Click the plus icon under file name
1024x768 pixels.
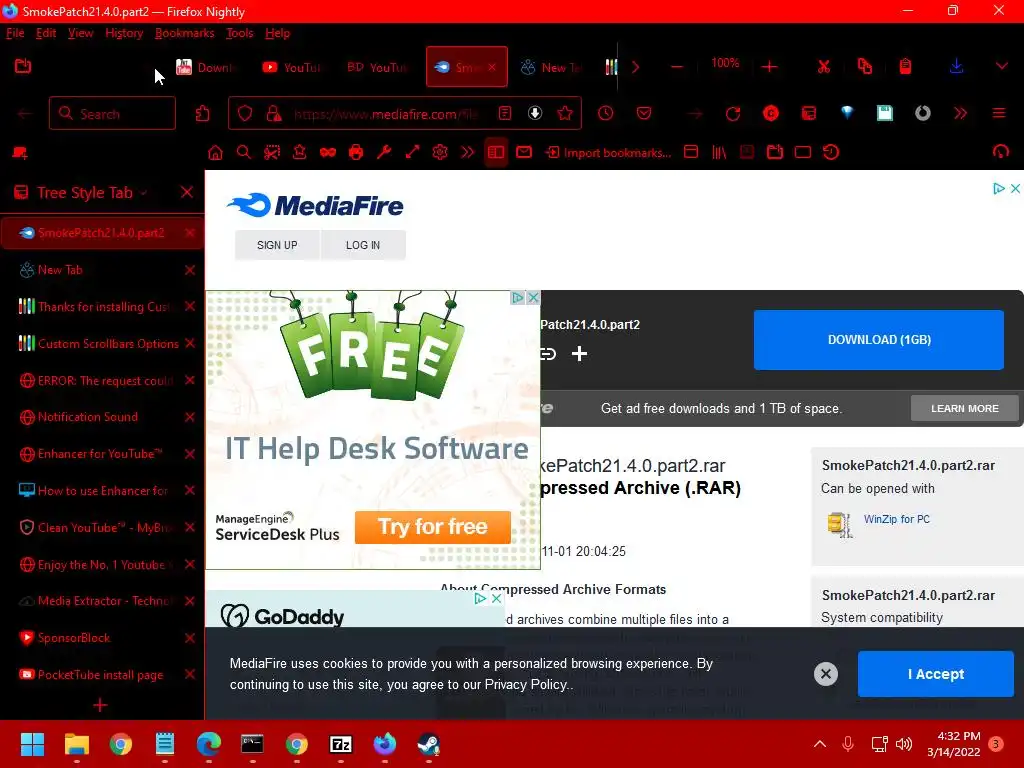579,354
